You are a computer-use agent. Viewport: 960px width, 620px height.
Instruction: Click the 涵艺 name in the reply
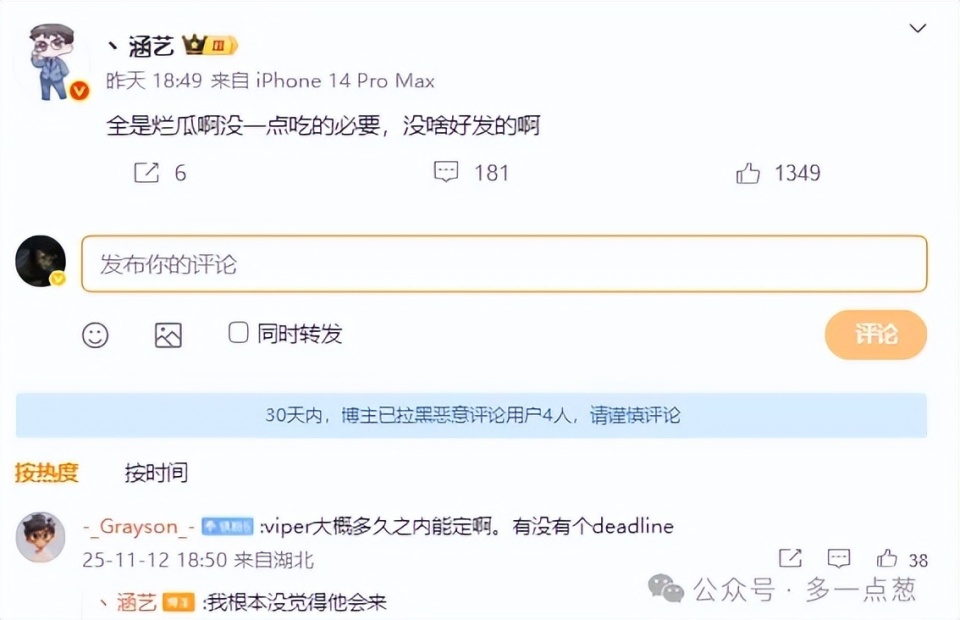(137, 602)
